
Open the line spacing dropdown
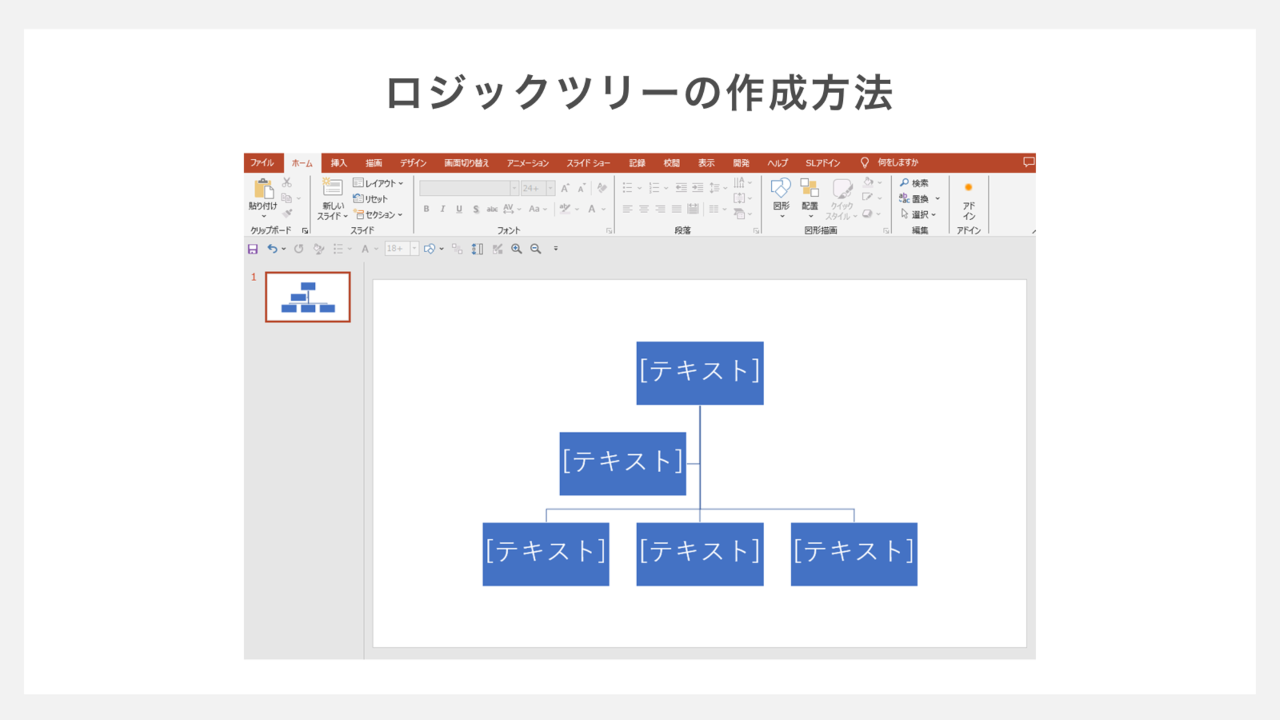point(718,187)
